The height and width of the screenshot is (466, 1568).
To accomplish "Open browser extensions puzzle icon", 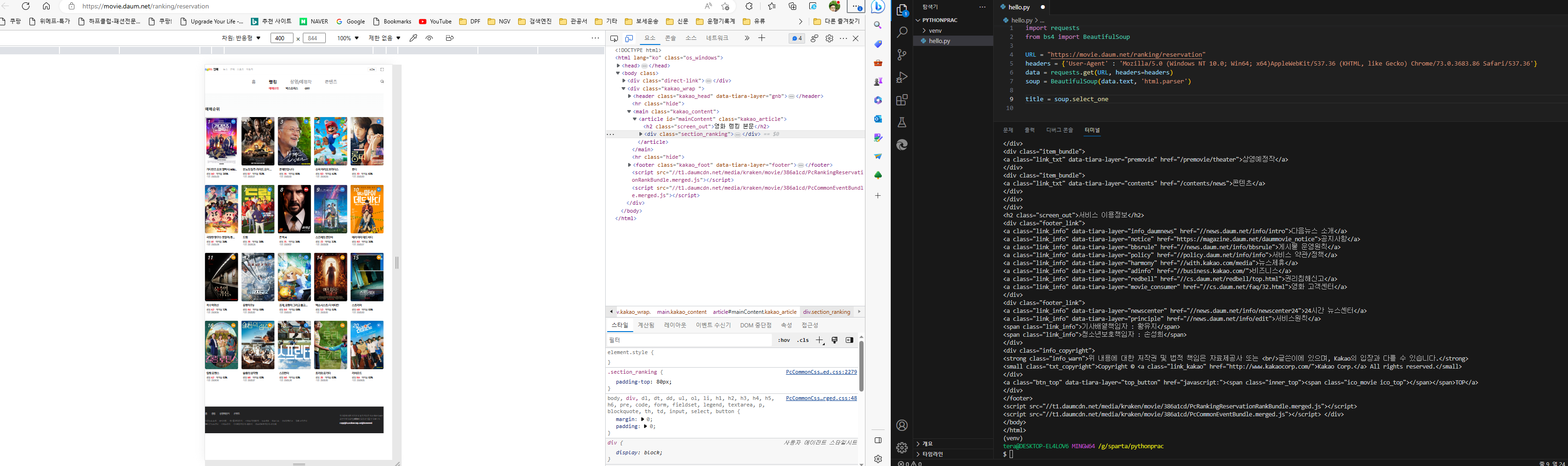I will (x=749, y=6).
